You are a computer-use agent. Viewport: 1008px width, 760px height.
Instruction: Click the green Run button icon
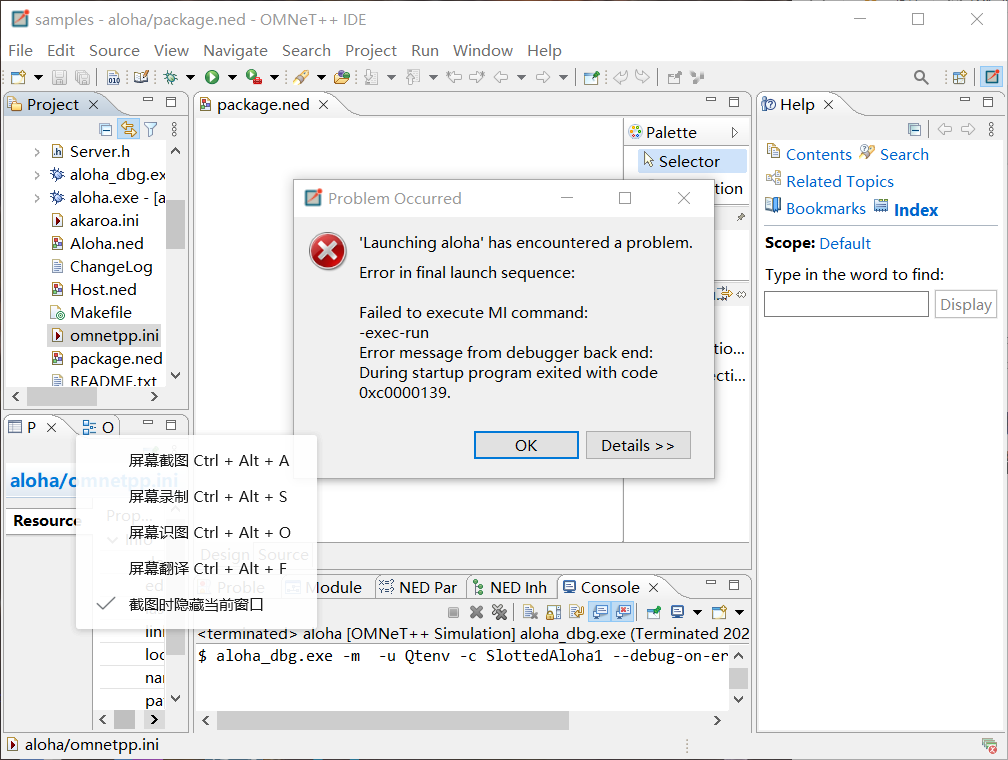pos(212,77)
